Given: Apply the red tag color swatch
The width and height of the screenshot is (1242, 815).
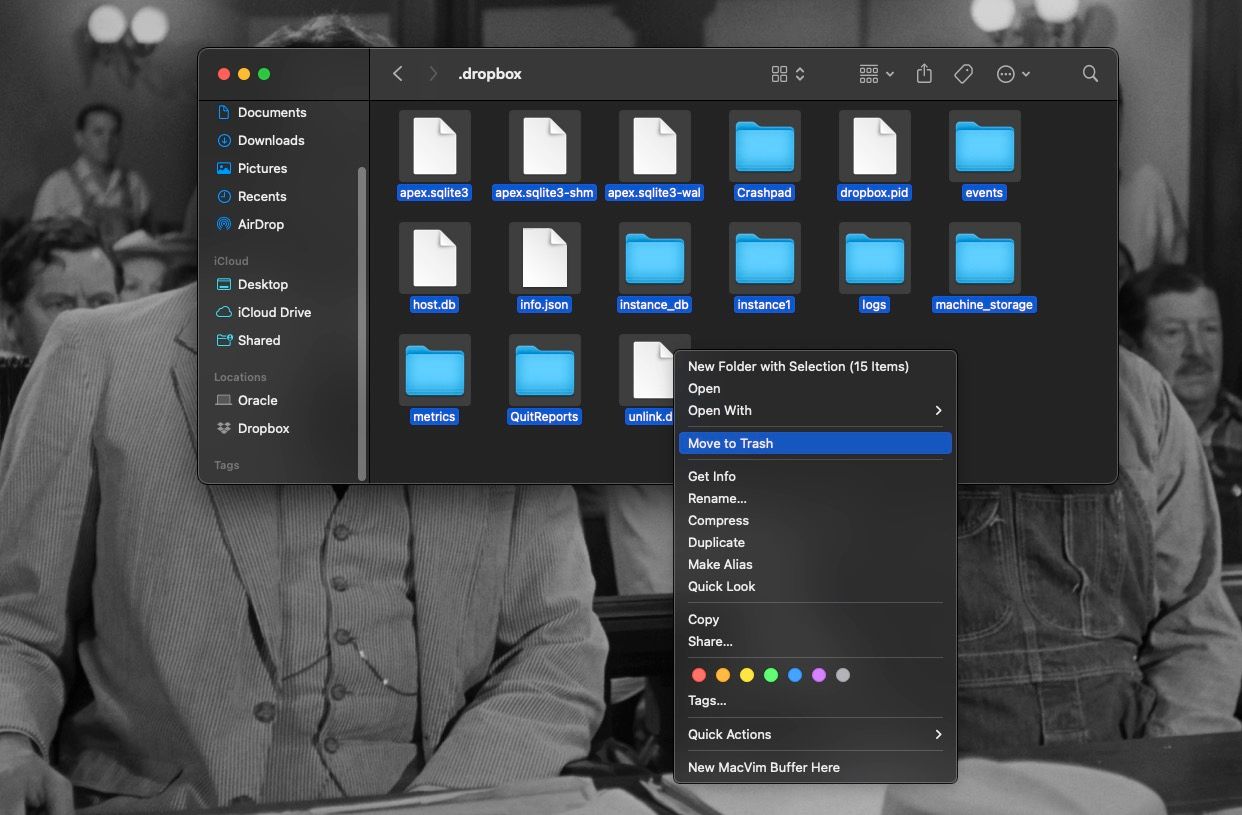Looking at the screenshot, I should [x=698, y=674].
